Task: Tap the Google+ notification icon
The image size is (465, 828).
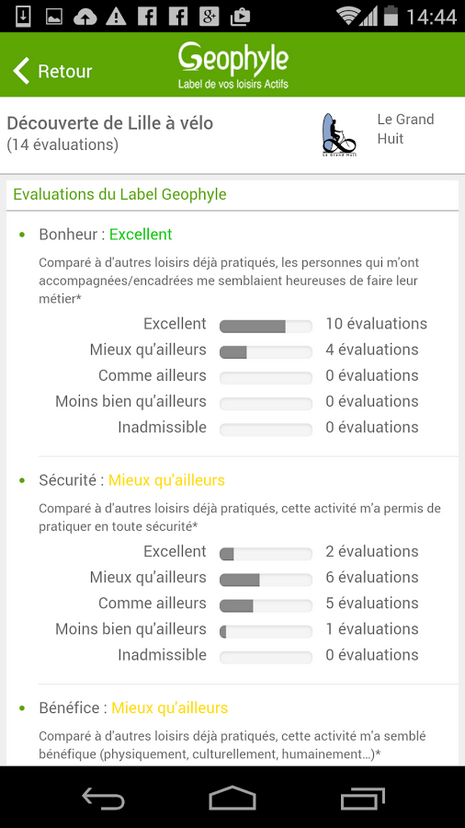Action: point(209,16)
